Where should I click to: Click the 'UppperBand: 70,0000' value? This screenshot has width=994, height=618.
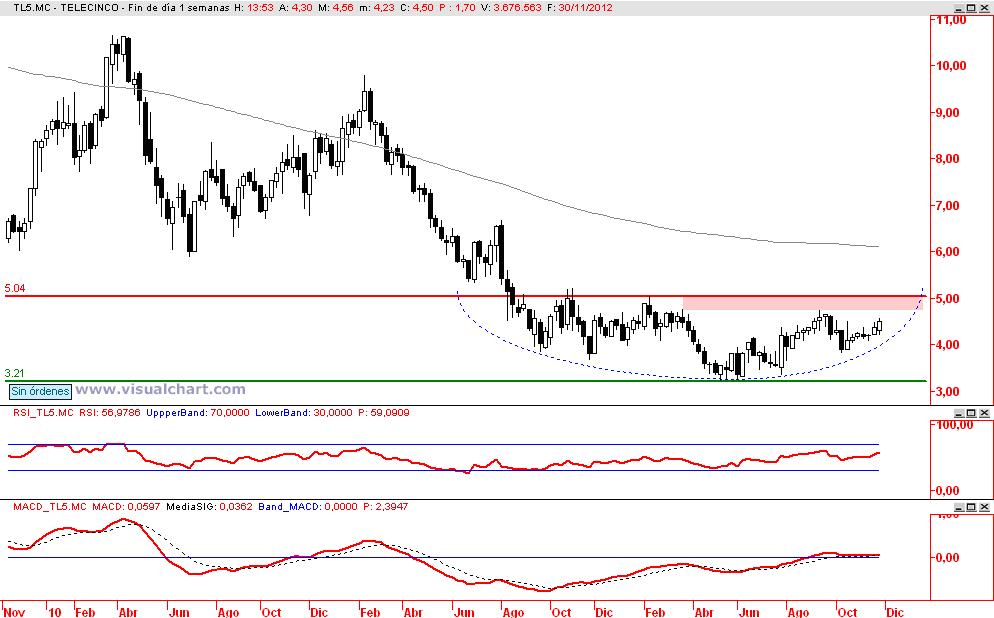198,413
